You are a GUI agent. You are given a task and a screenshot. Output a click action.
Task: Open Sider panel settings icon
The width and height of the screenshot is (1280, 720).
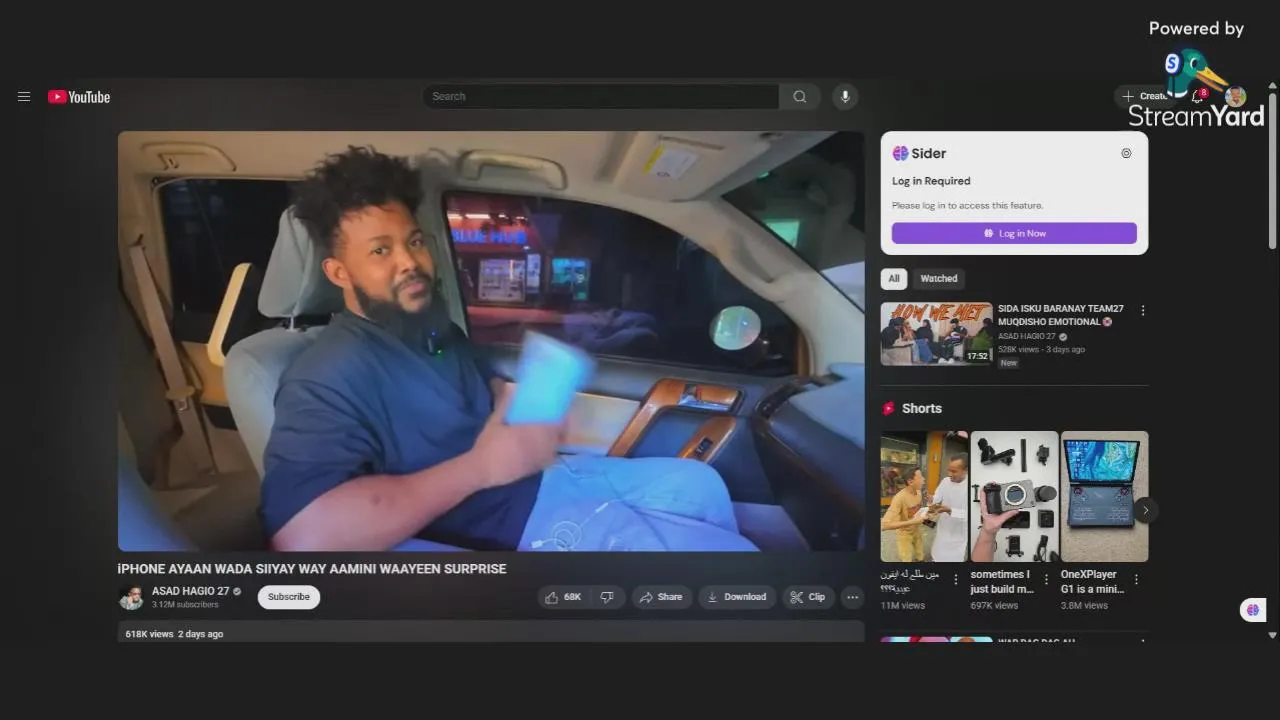pyautogui.click(x=1126, y=153)
